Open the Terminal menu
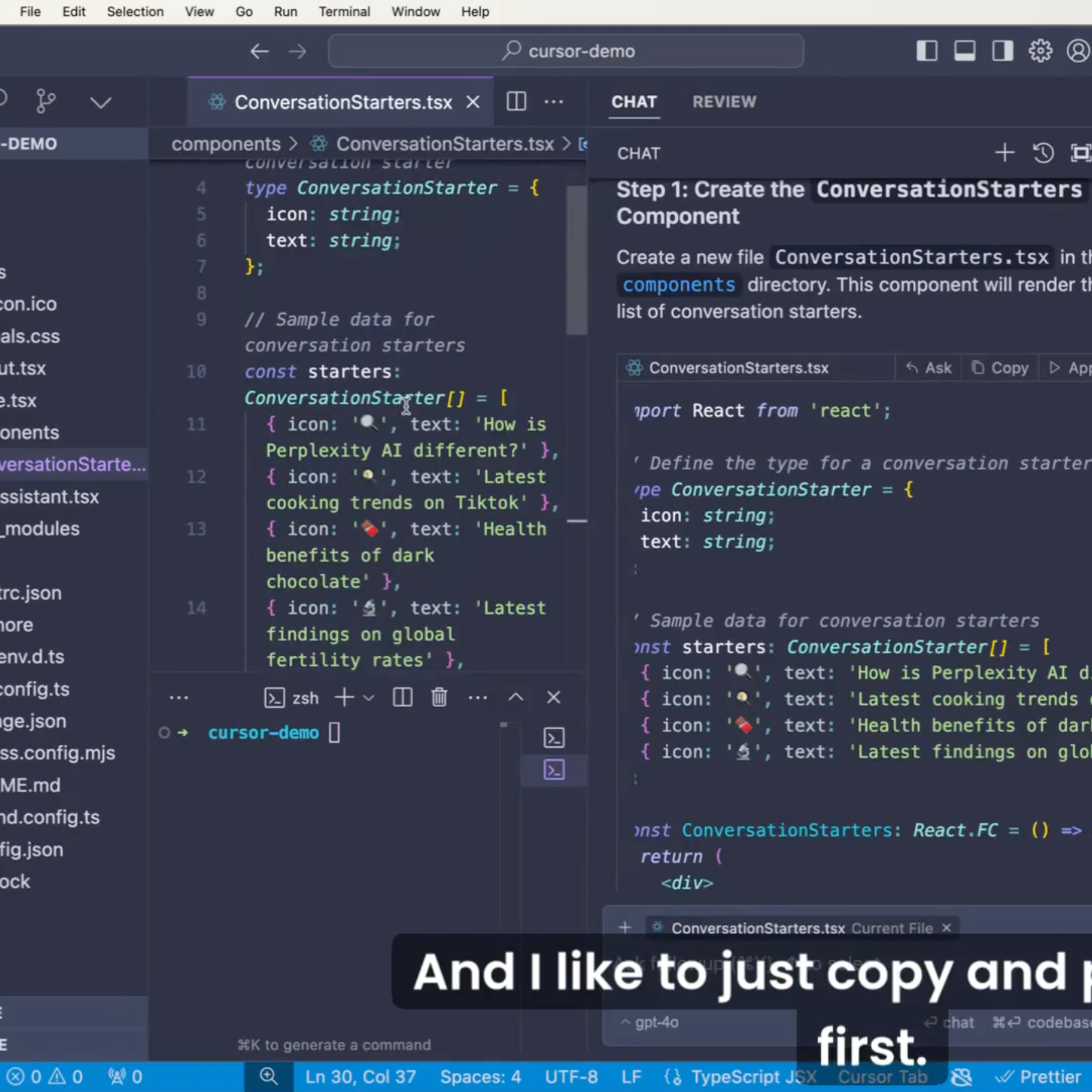This screenshot has width=1092, height=1092. pos(344,11)
